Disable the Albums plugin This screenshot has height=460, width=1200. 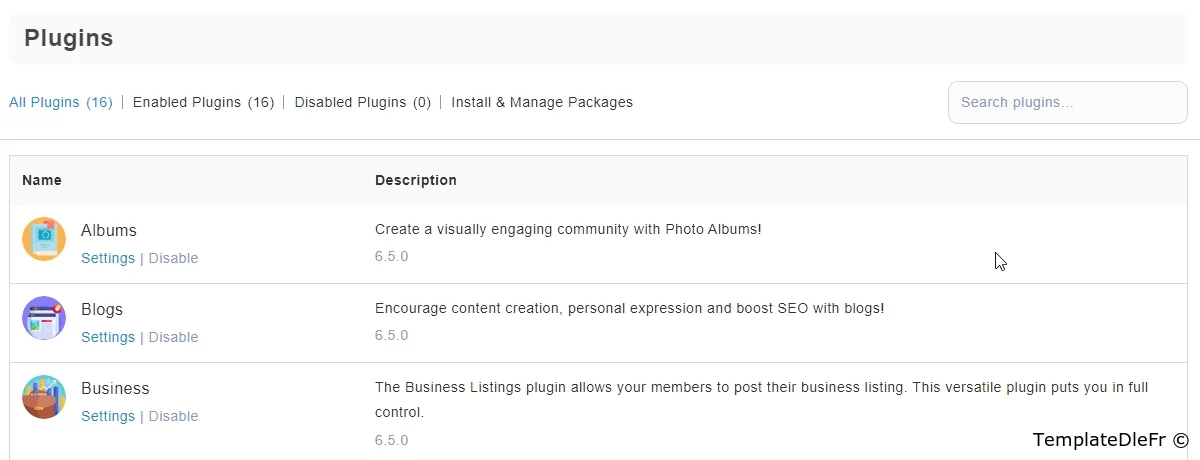pyautogui.click(x=173, y=258)
